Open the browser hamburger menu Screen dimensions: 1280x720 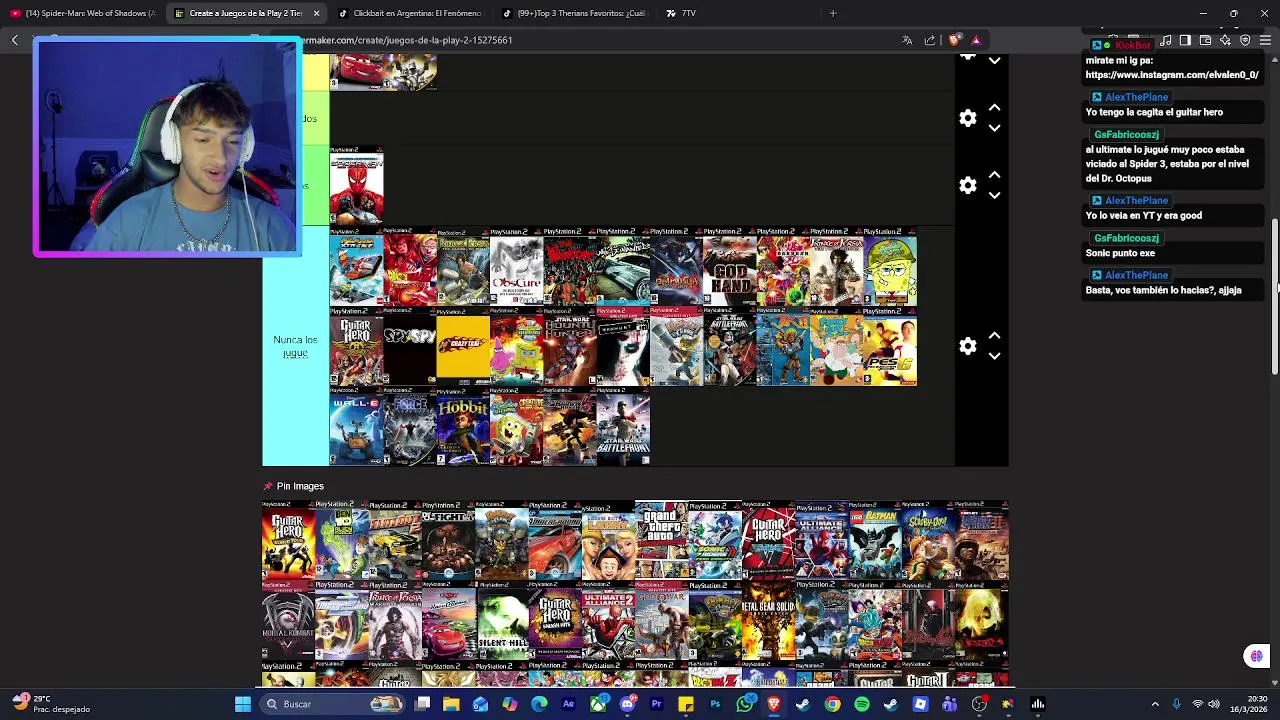[x=1265, y=40]
